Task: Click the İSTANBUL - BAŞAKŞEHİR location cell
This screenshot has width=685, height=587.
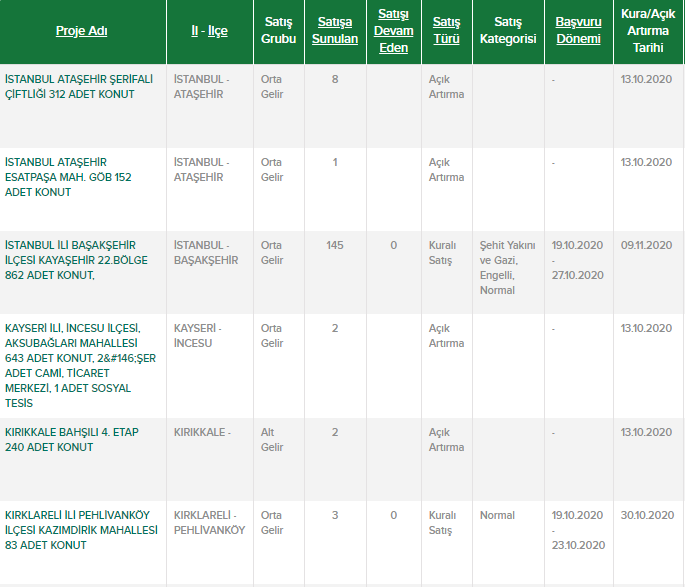Action: pyautogui.click(x=206, y=252)
